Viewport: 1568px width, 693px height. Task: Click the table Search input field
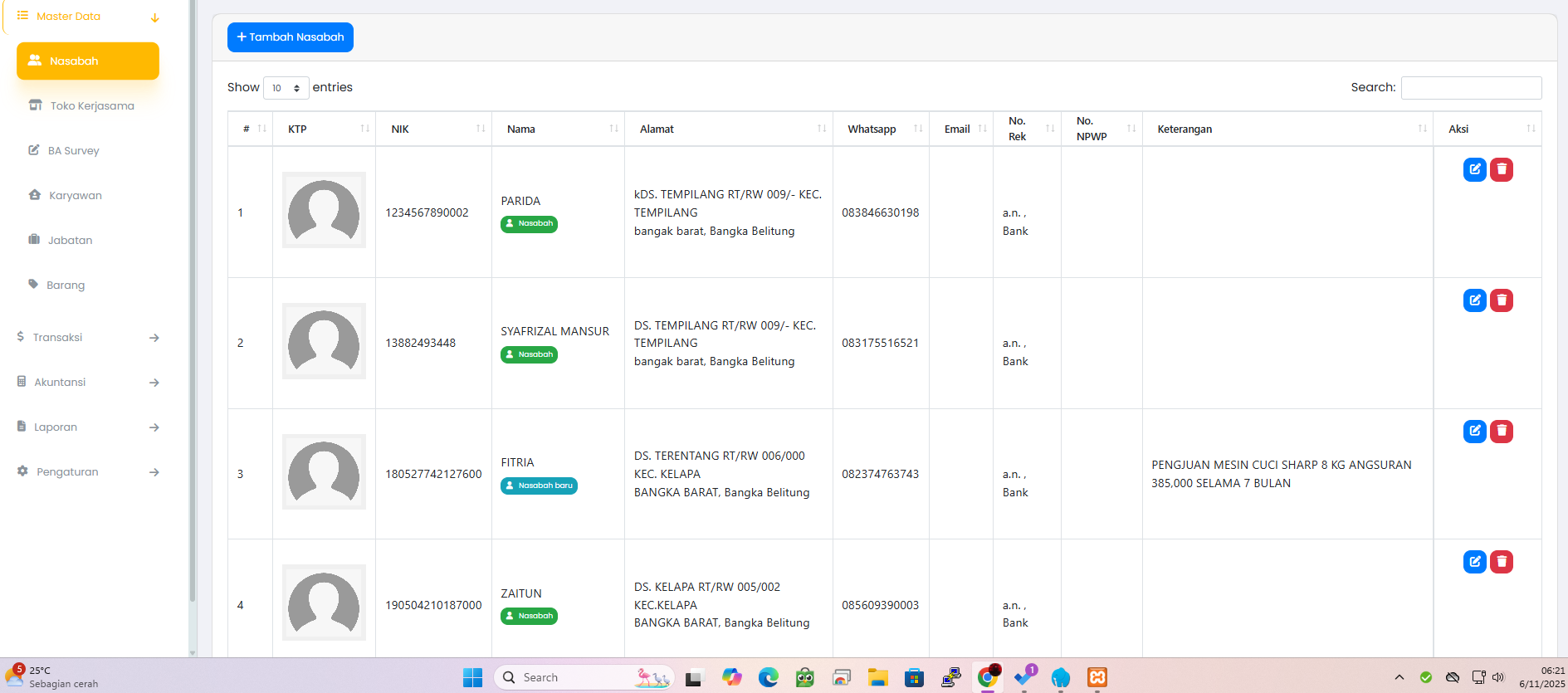tap(1470, 88)
